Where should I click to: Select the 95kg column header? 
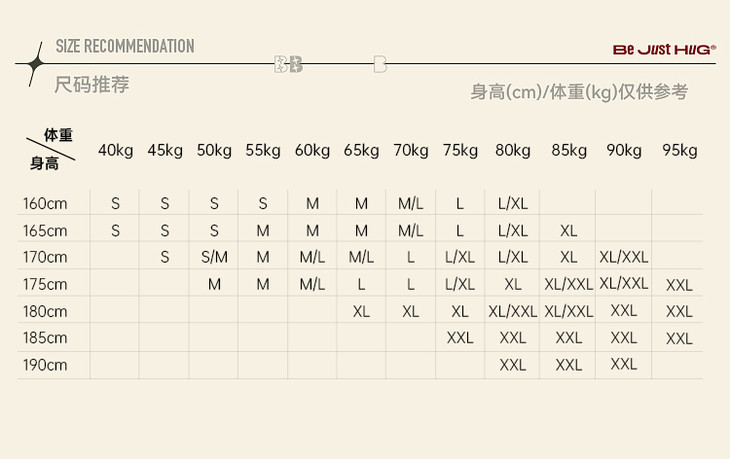[679, 151]
